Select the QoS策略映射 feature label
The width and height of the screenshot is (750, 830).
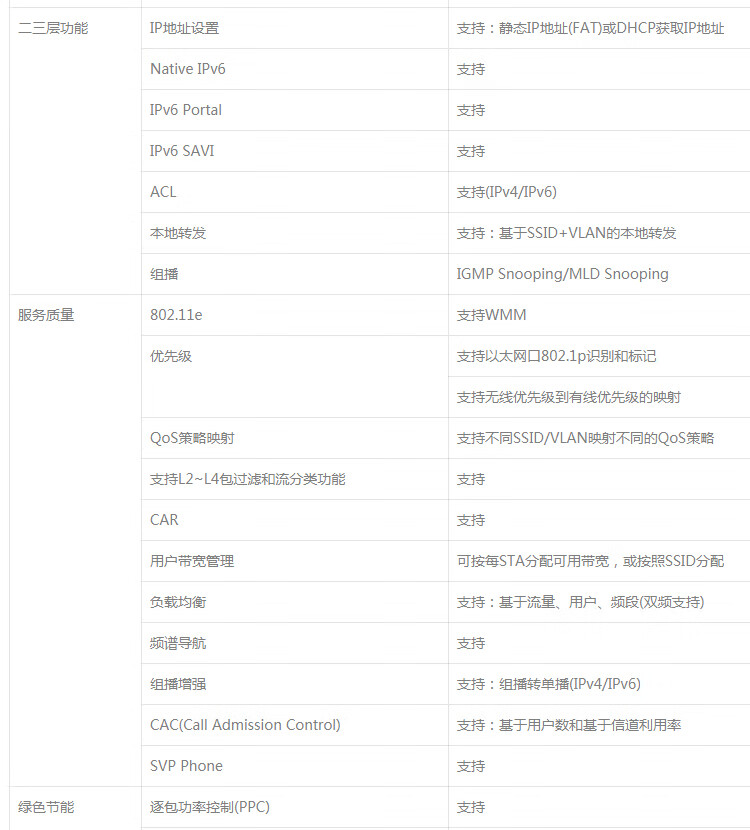click(192, 438)
